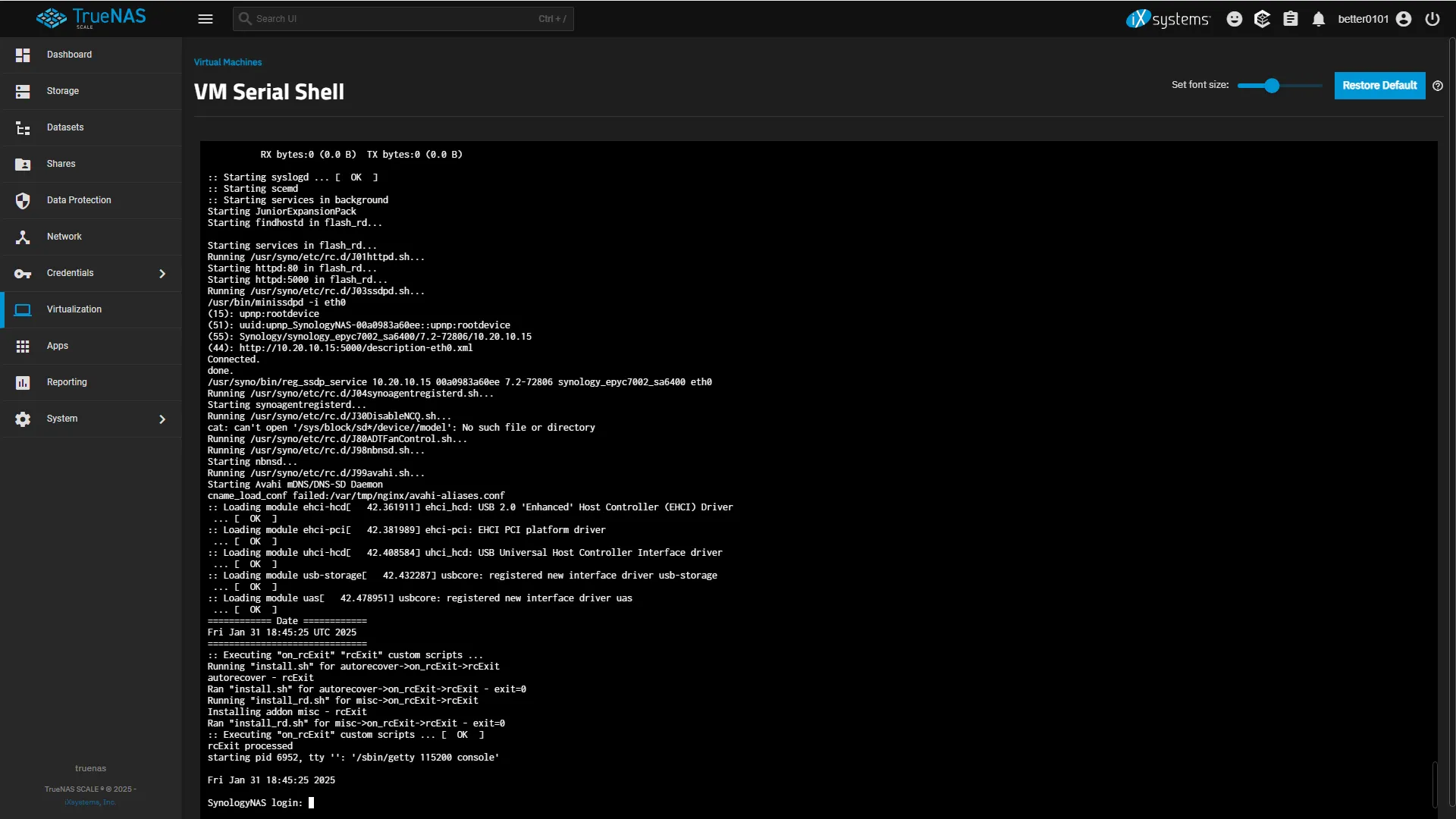The height and width of the screenshot is (819, 1456).
Task: Click the Restore Default button
Action: 1379,86
